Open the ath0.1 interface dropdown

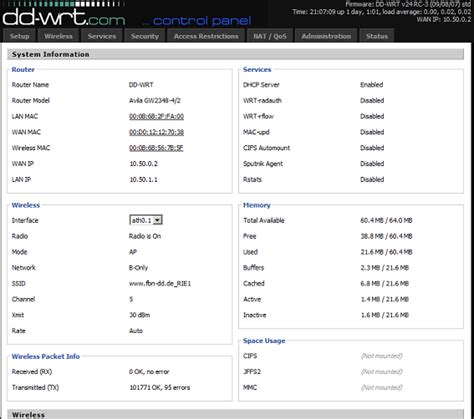tap(146, 220)
